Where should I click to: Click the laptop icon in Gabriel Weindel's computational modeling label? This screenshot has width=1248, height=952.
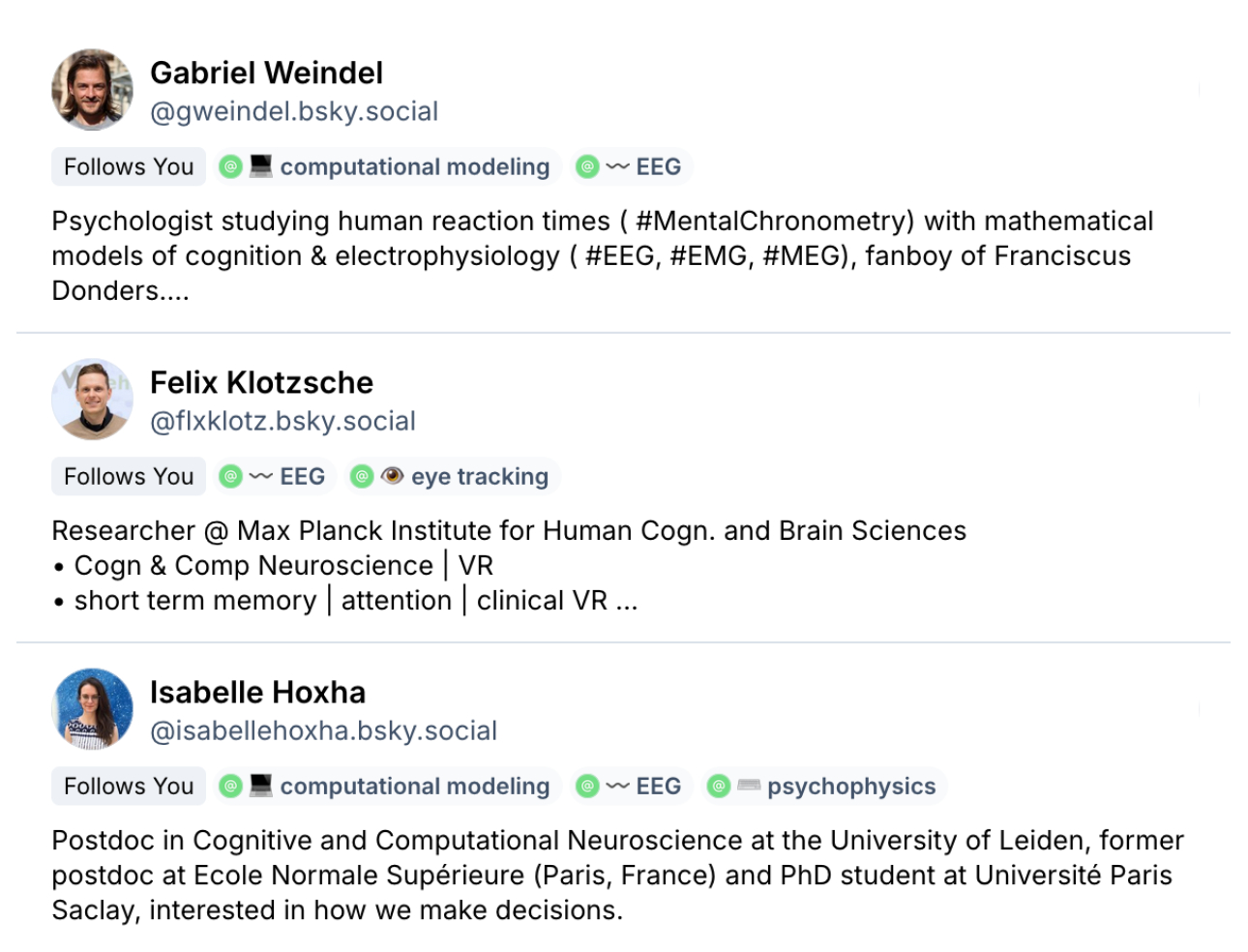260,166
